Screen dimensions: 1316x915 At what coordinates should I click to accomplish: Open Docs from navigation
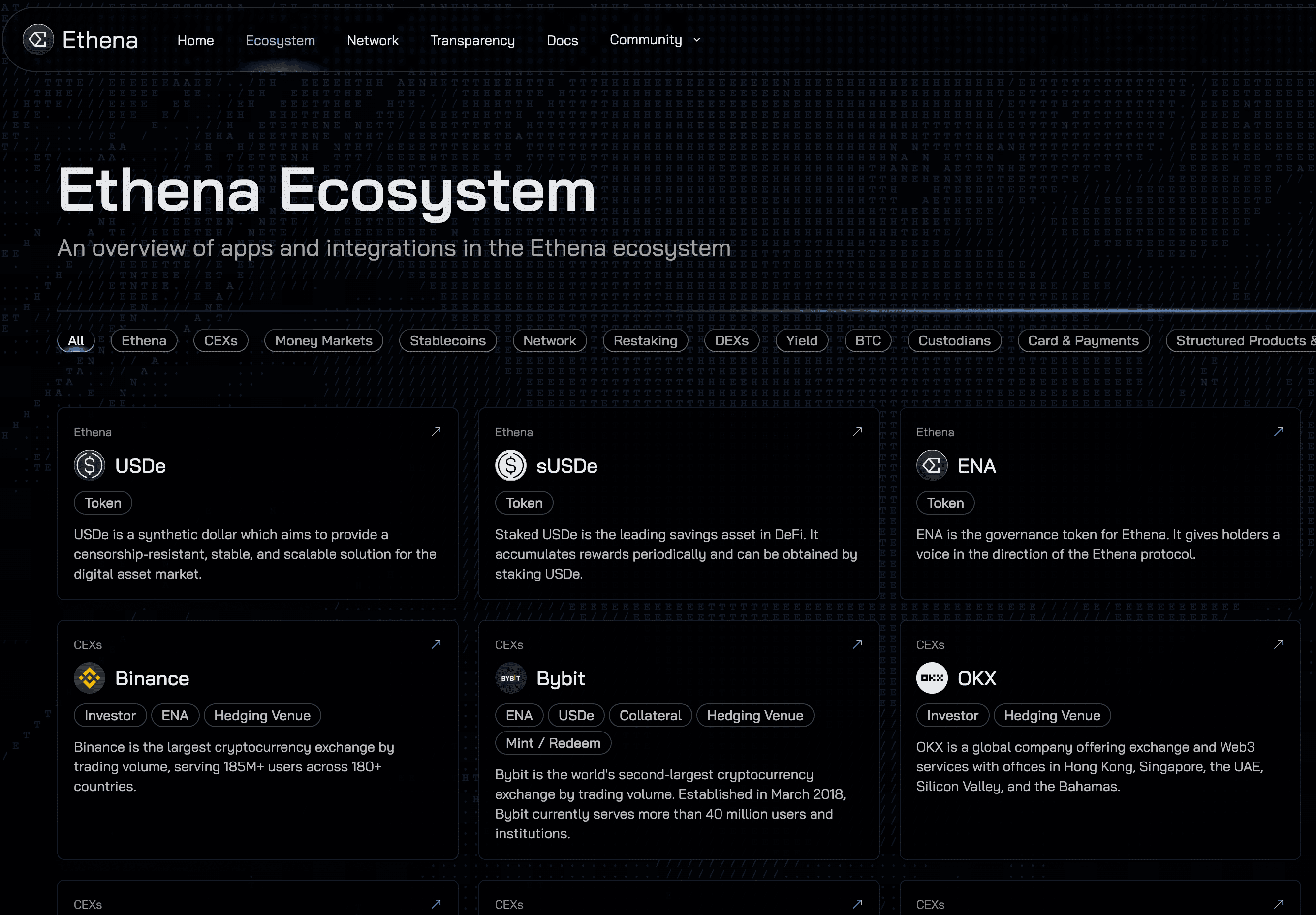[x=563, y=41]
